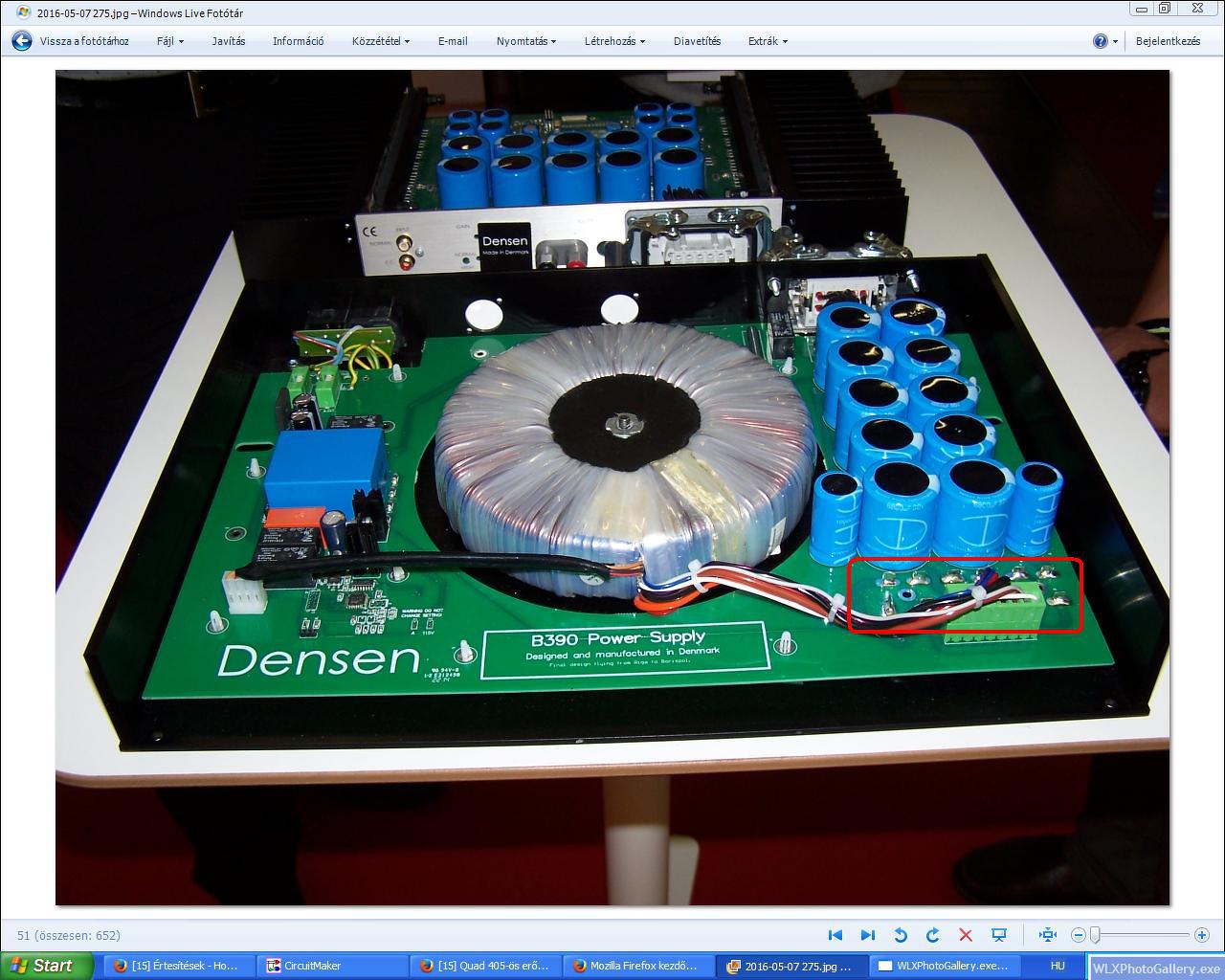Restore down the Photo Gallery window

click(x=1166, y=9)
